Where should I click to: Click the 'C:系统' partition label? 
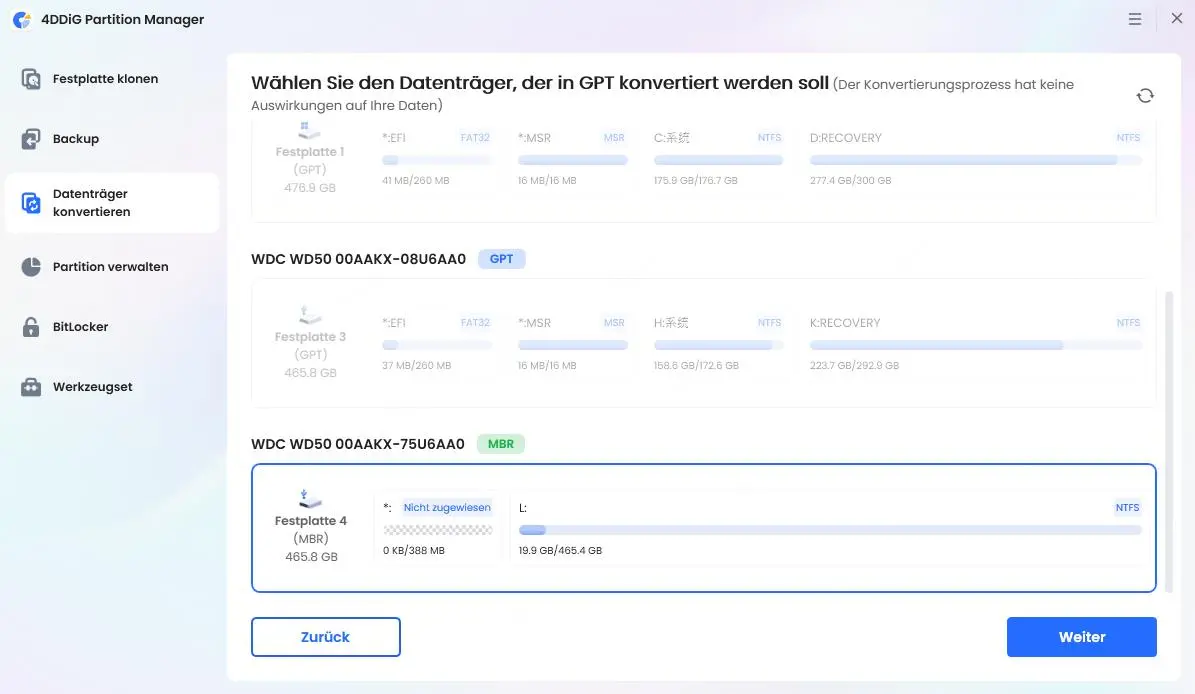point(671,138)
